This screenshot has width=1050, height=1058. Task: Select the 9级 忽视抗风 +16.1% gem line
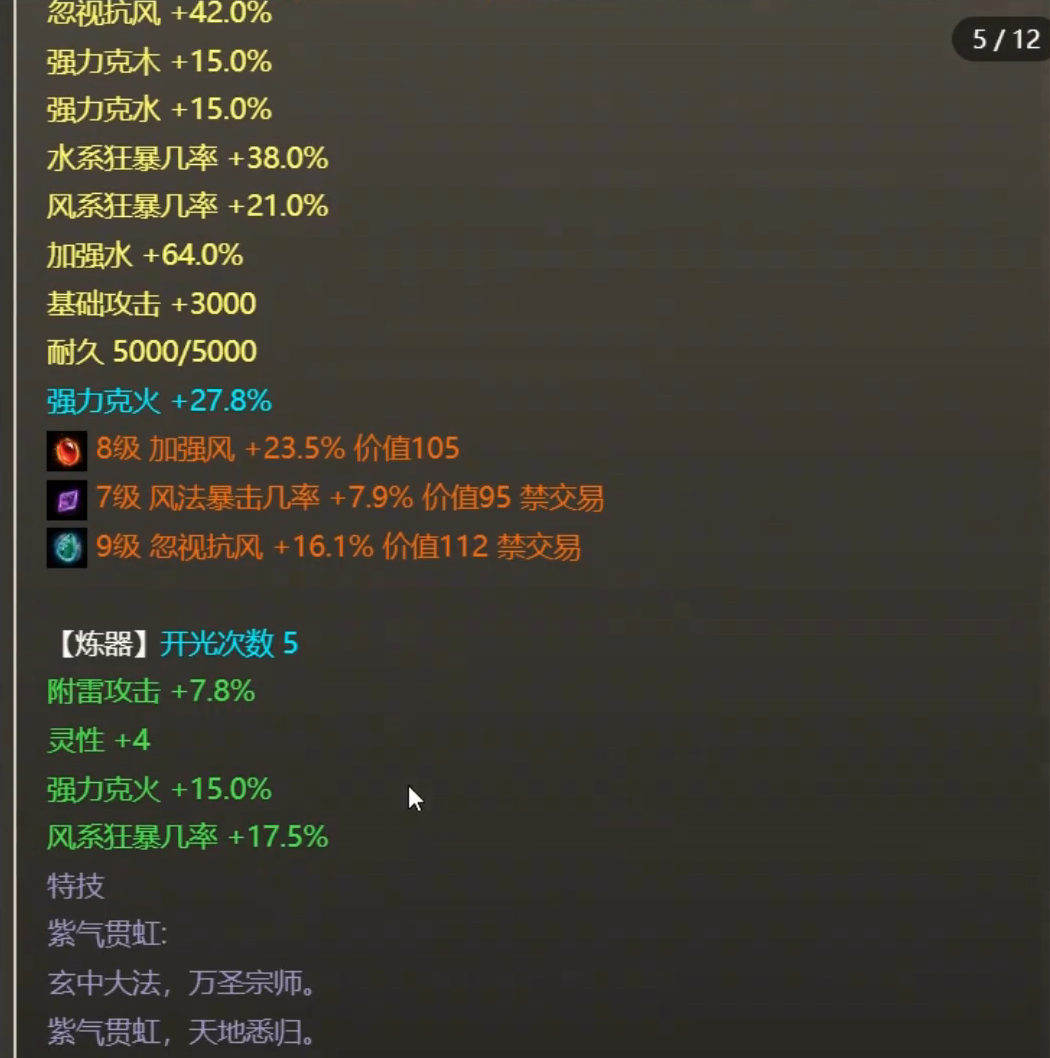pos(338,547)
